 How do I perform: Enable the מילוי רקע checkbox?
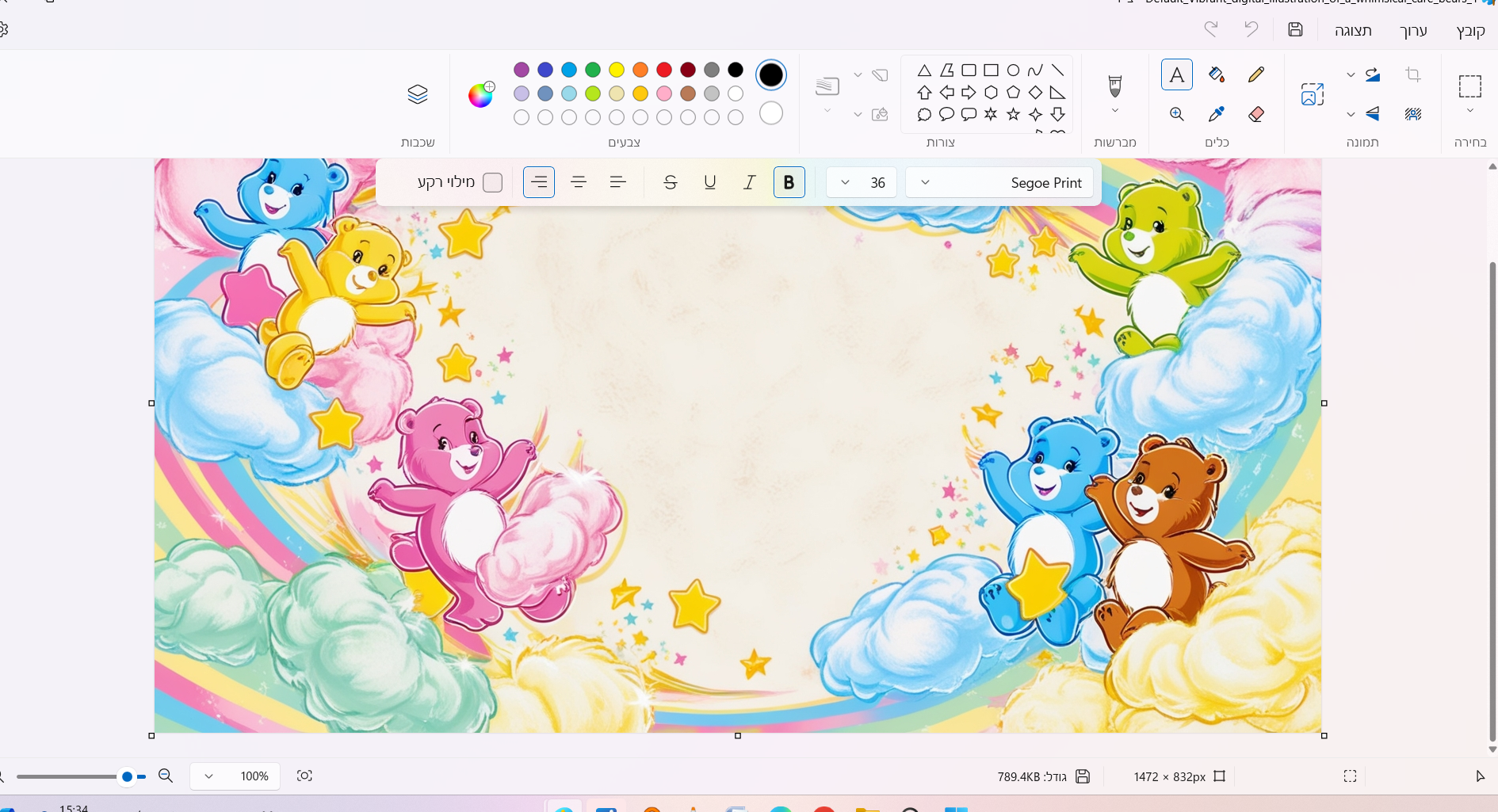(492, 182)
